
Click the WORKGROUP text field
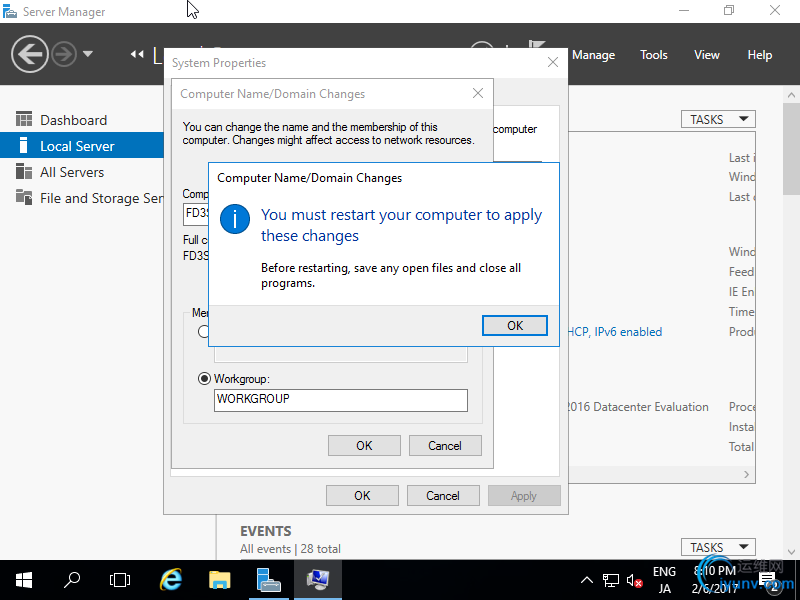click(341, 400)
